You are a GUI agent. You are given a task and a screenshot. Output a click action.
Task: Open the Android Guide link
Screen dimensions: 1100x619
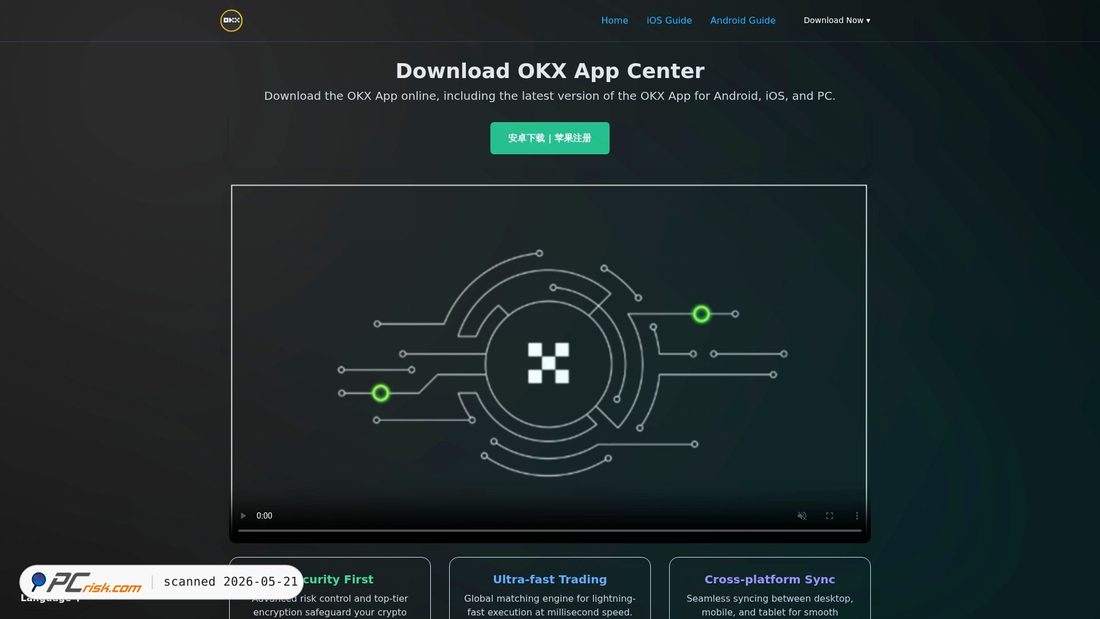[743, 20]
